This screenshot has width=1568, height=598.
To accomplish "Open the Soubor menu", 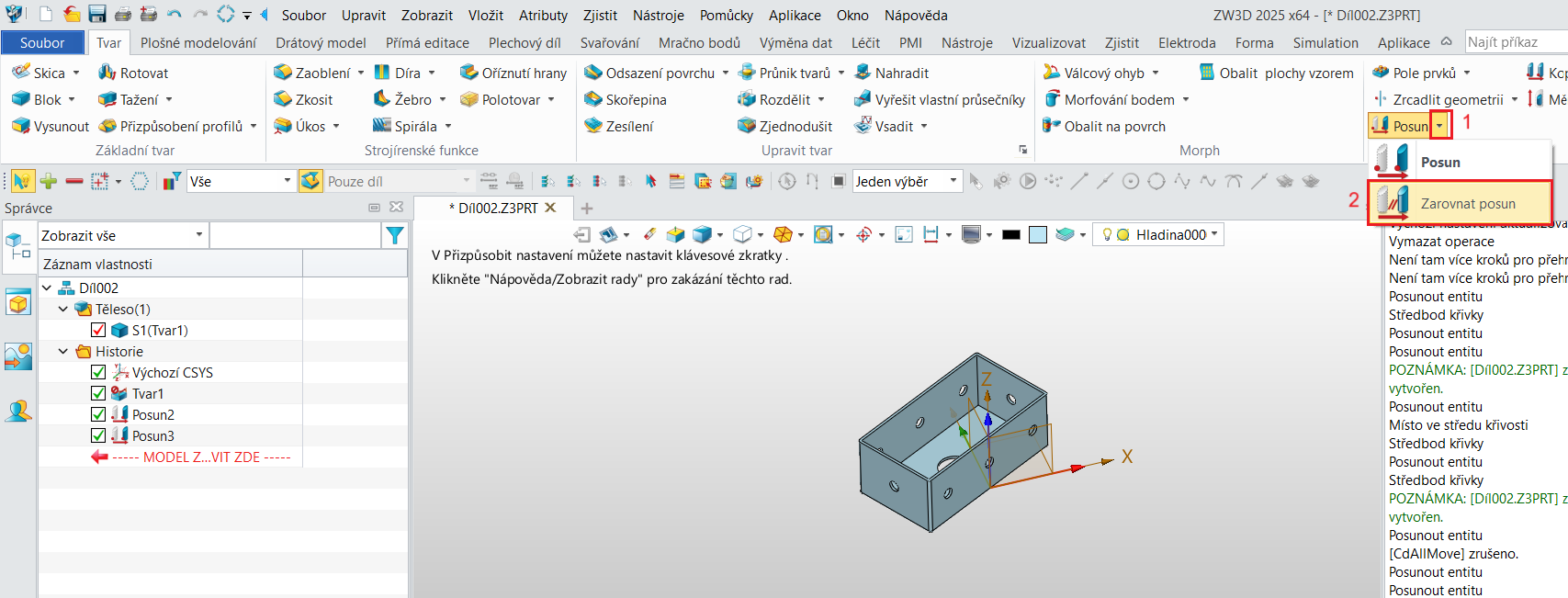I will click(x=304, y=15).
